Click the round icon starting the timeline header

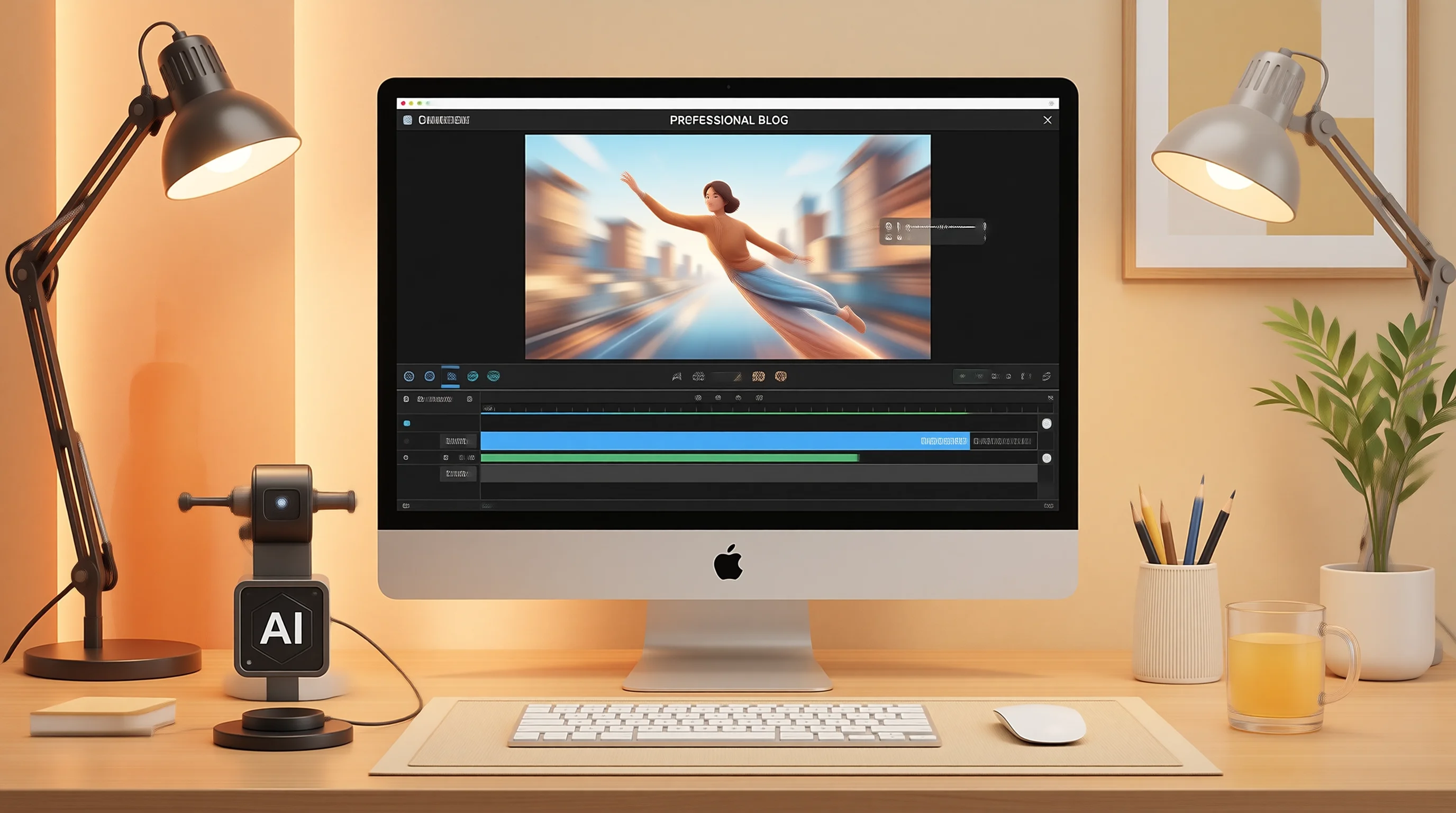(x=406, y=399)
